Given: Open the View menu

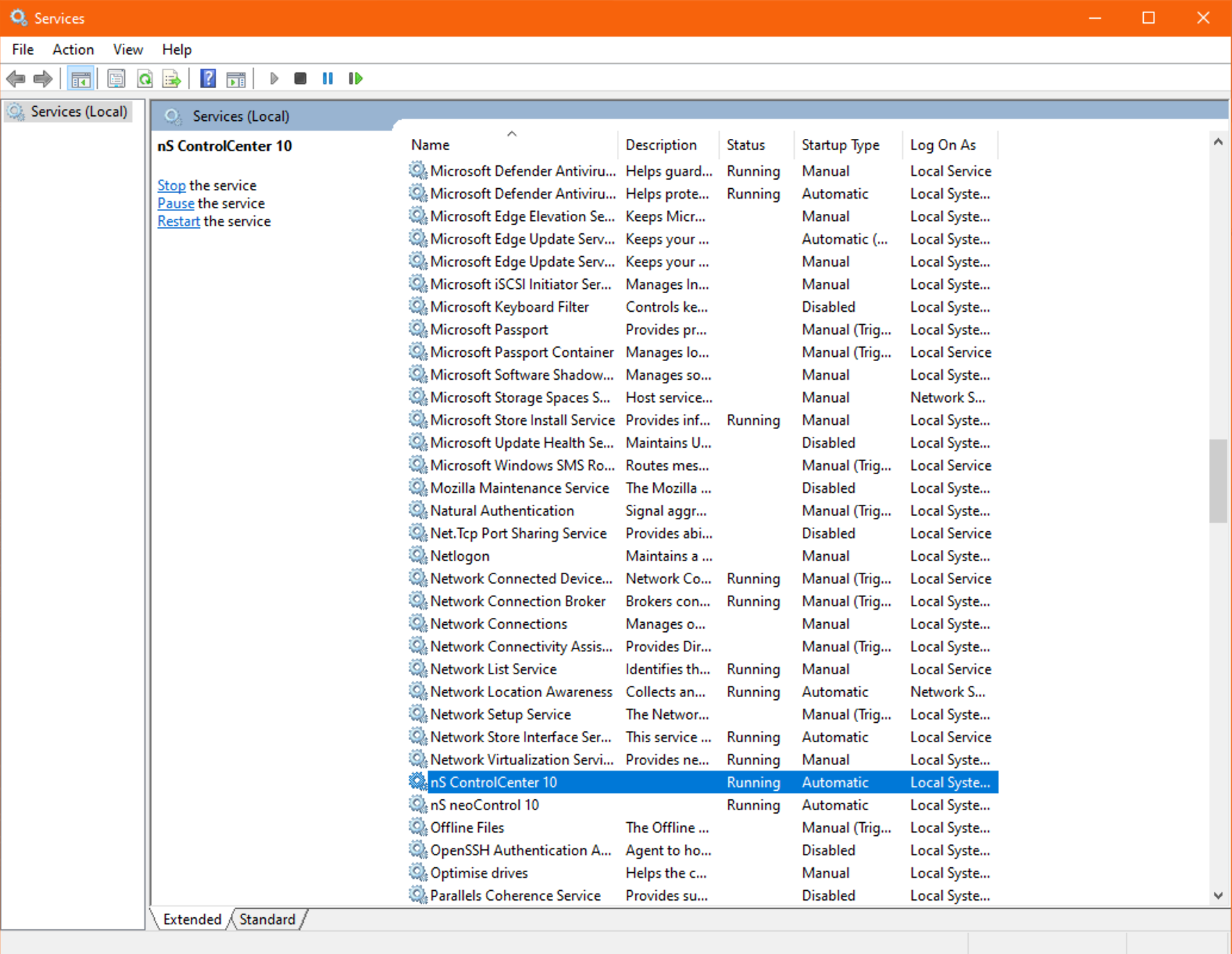Looking at the screenshot, I should tap(128, 49).
